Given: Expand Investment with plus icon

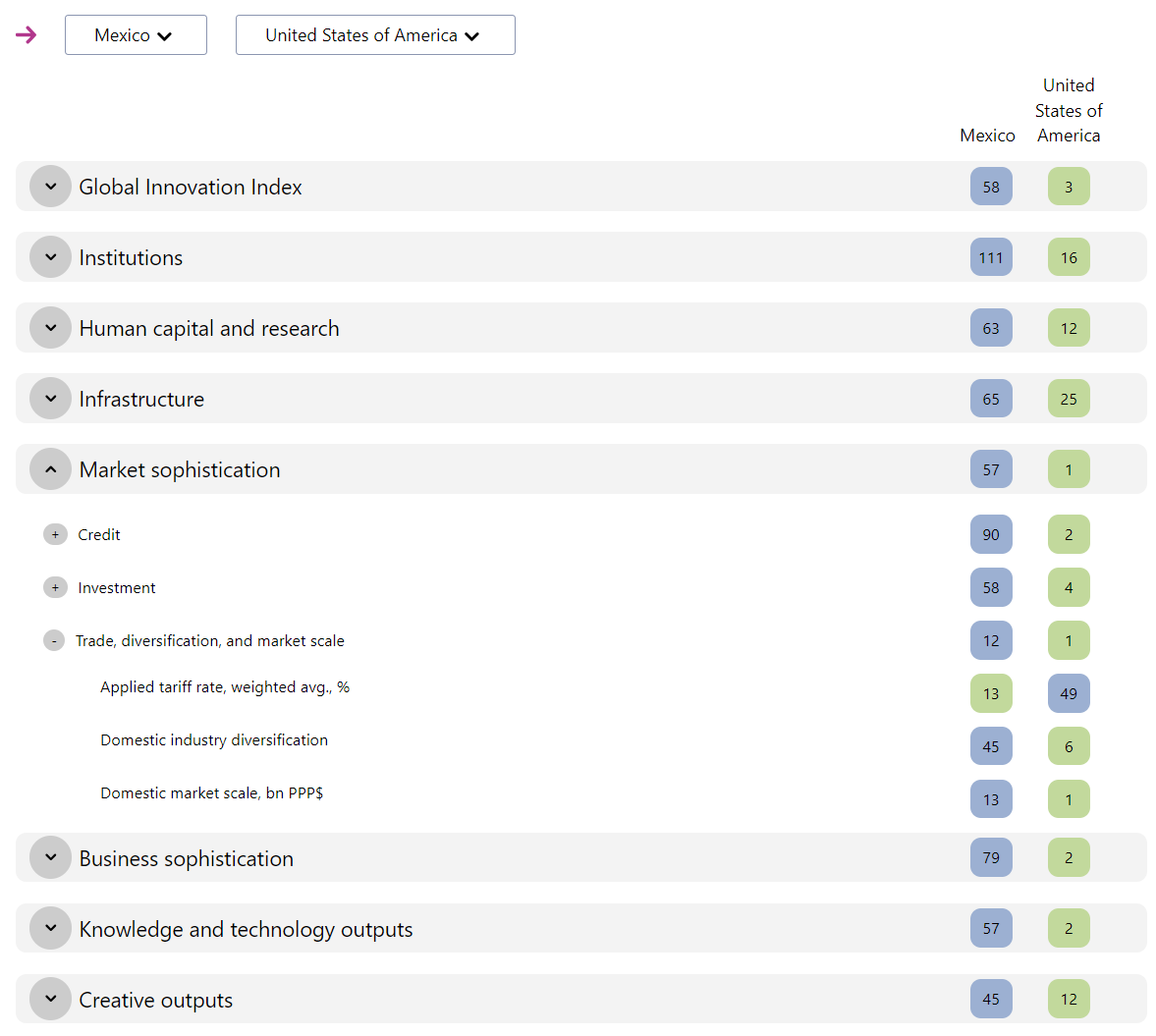Looking at the screenshot, I should tap(55, 587).
